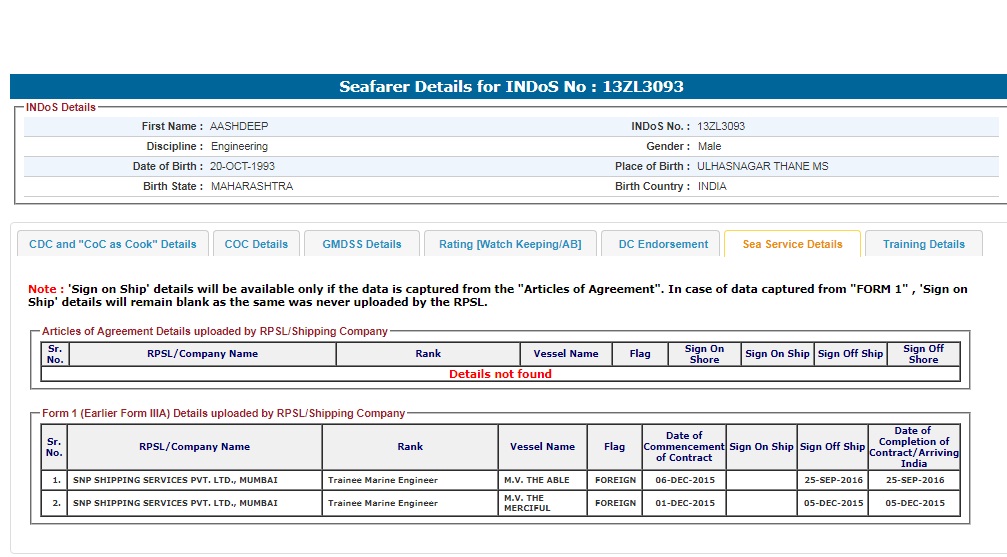This screenshot has height=557, width=1007.
Task: Click the Sea Service Details tab
Action: [x=792, y=244]
